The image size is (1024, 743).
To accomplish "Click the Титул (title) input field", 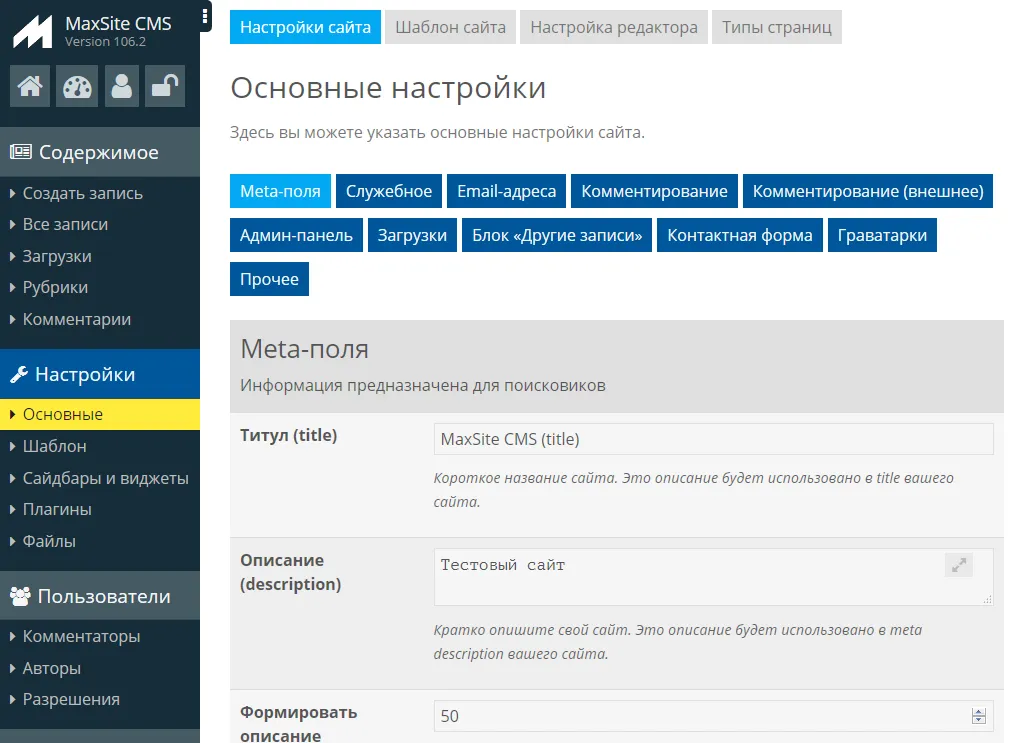I will [713, 439].
